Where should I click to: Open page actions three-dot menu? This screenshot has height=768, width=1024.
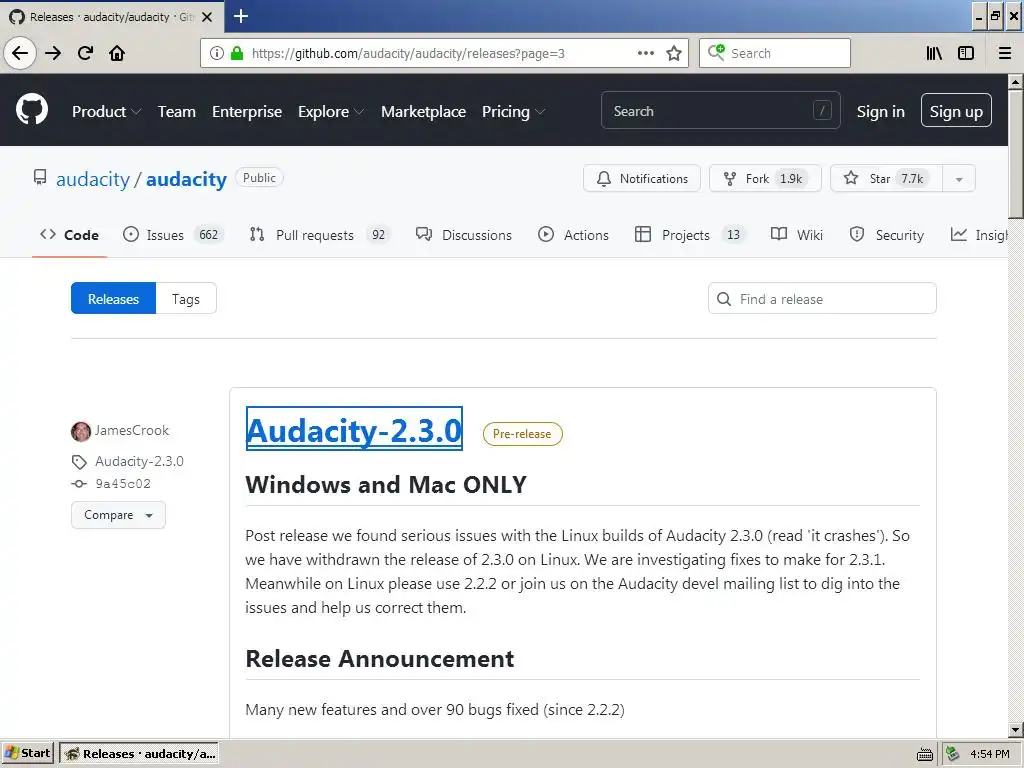(x=645, y=53)
